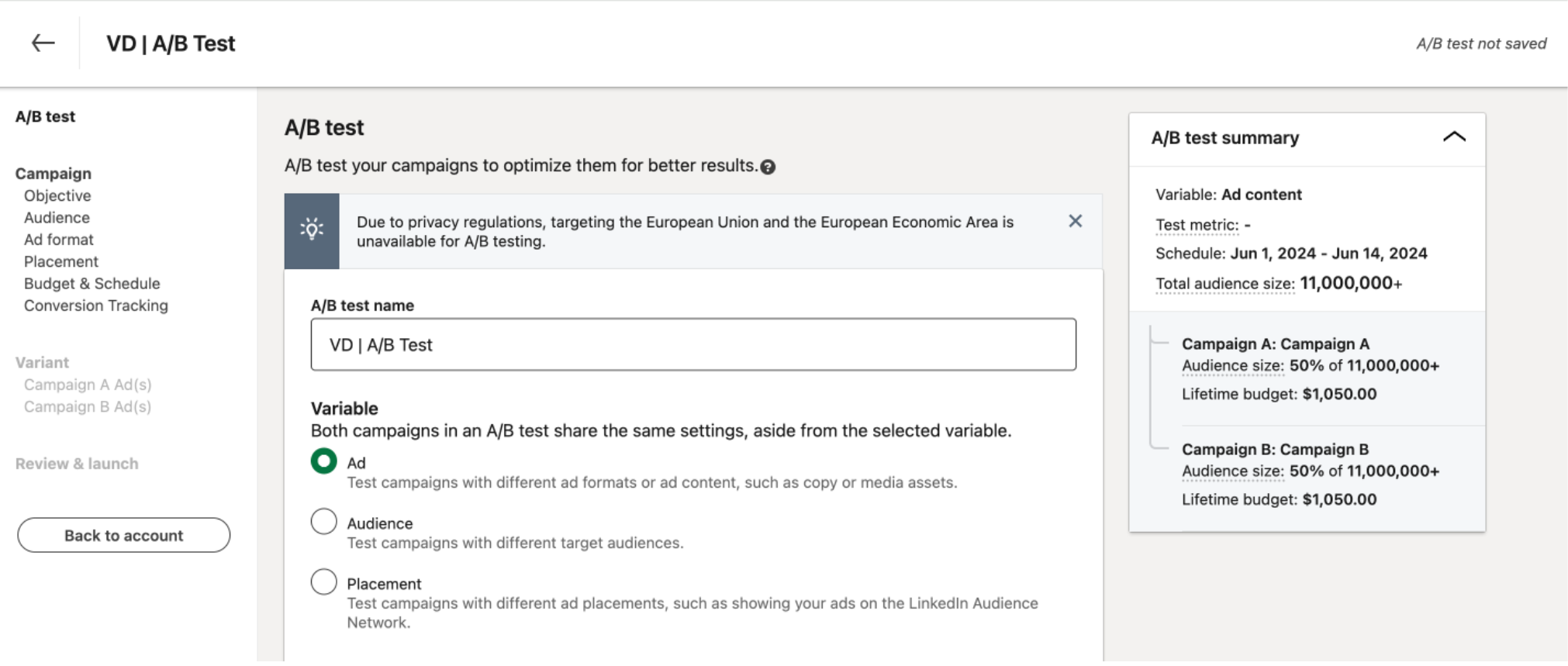Image resolution: width=1568 pixels, height=666 pixels.
Task: Collapse the A/B test summary panel
Action: [x=1454, y=137]
